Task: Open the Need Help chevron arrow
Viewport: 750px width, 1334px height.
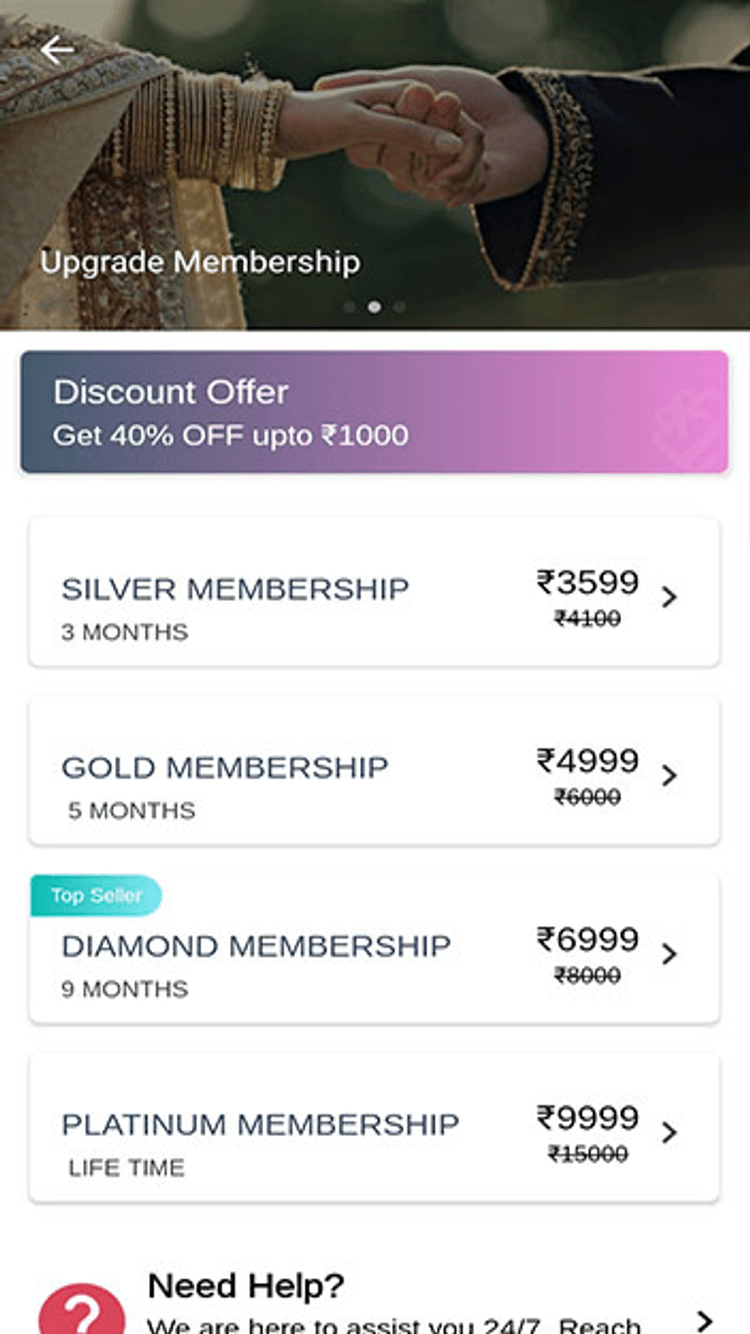Action: 705,1320
